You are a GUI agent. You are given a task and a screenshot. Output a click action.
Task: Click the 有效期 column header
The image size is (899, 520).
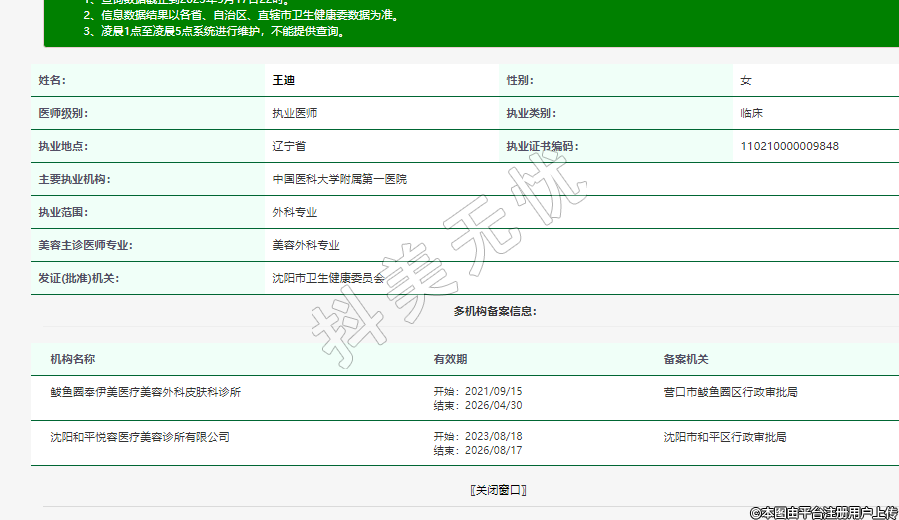coord(450,359)
